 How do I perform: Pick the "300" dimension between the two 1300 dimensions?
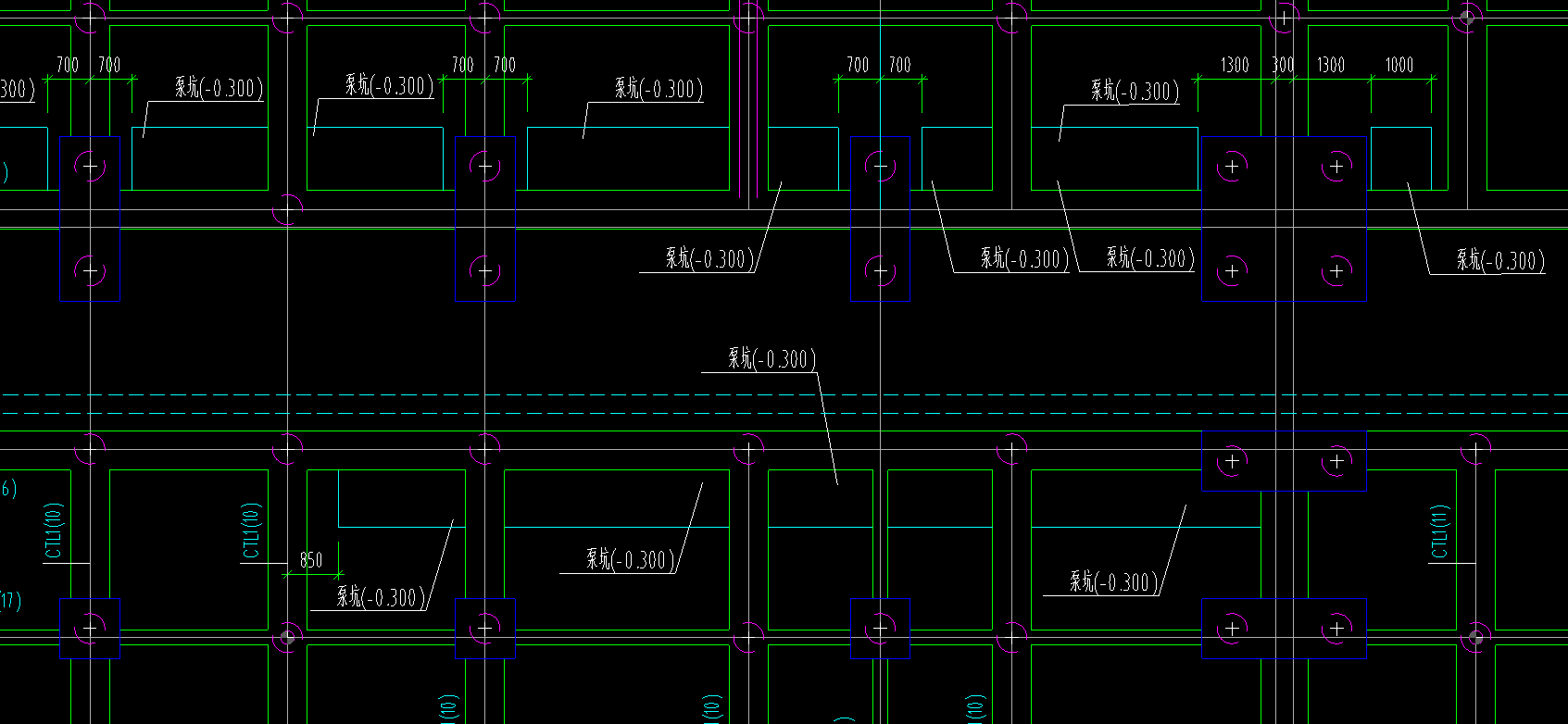point(1283,65)
